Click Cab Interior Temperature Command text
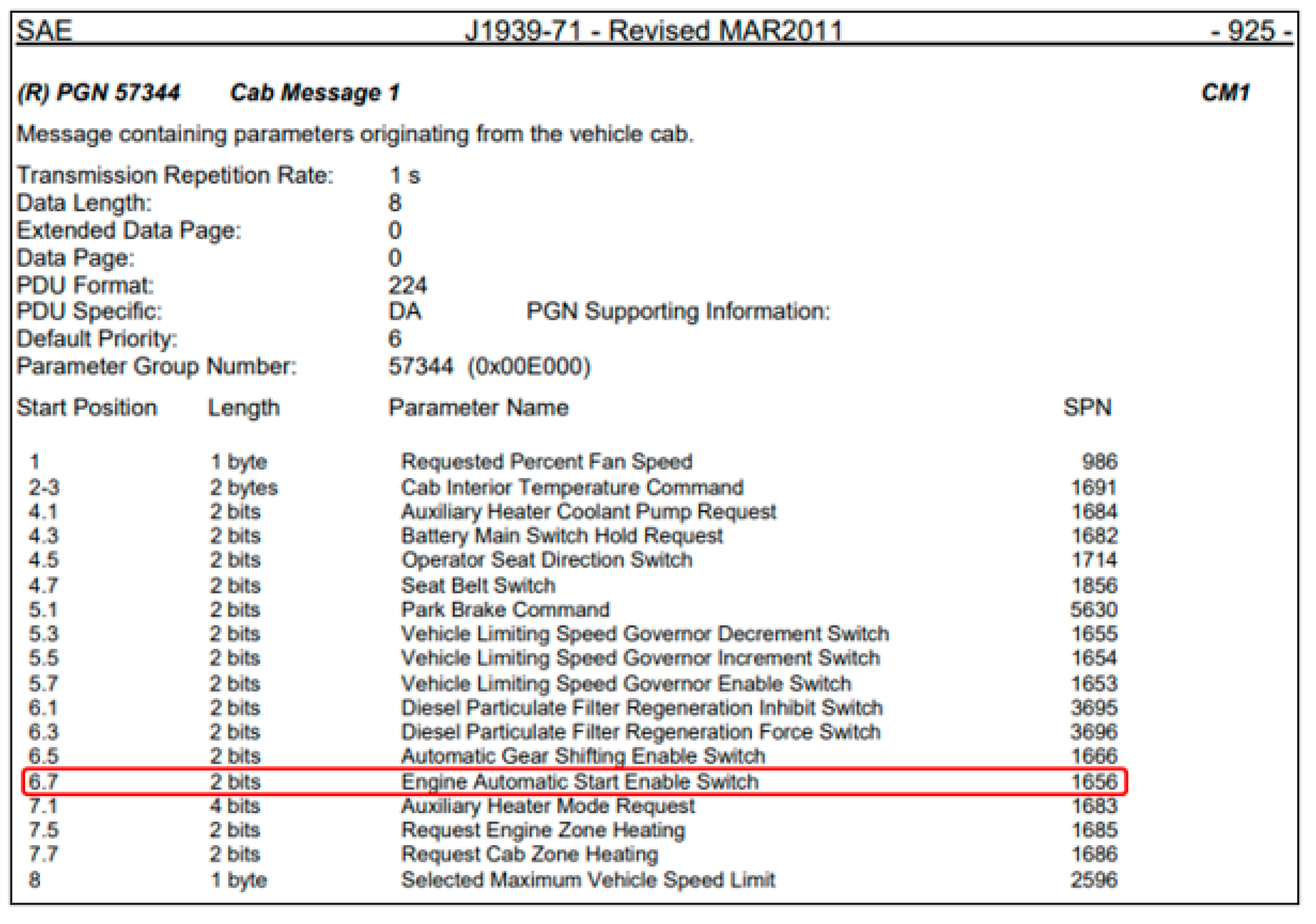This screenshot has width=1316, height=924. pos(572,487)
